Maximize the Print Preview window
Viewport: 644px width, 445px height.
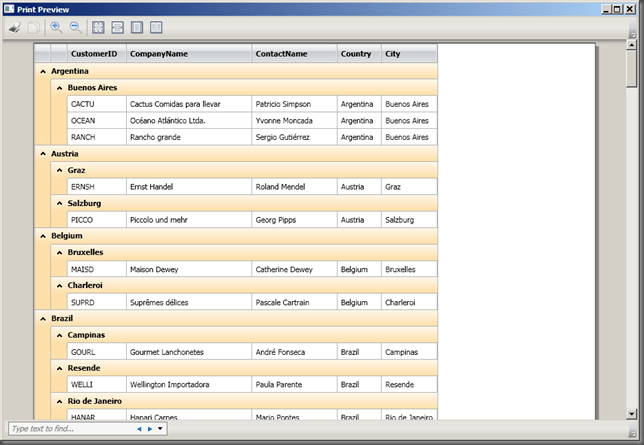tap(618, 9)
